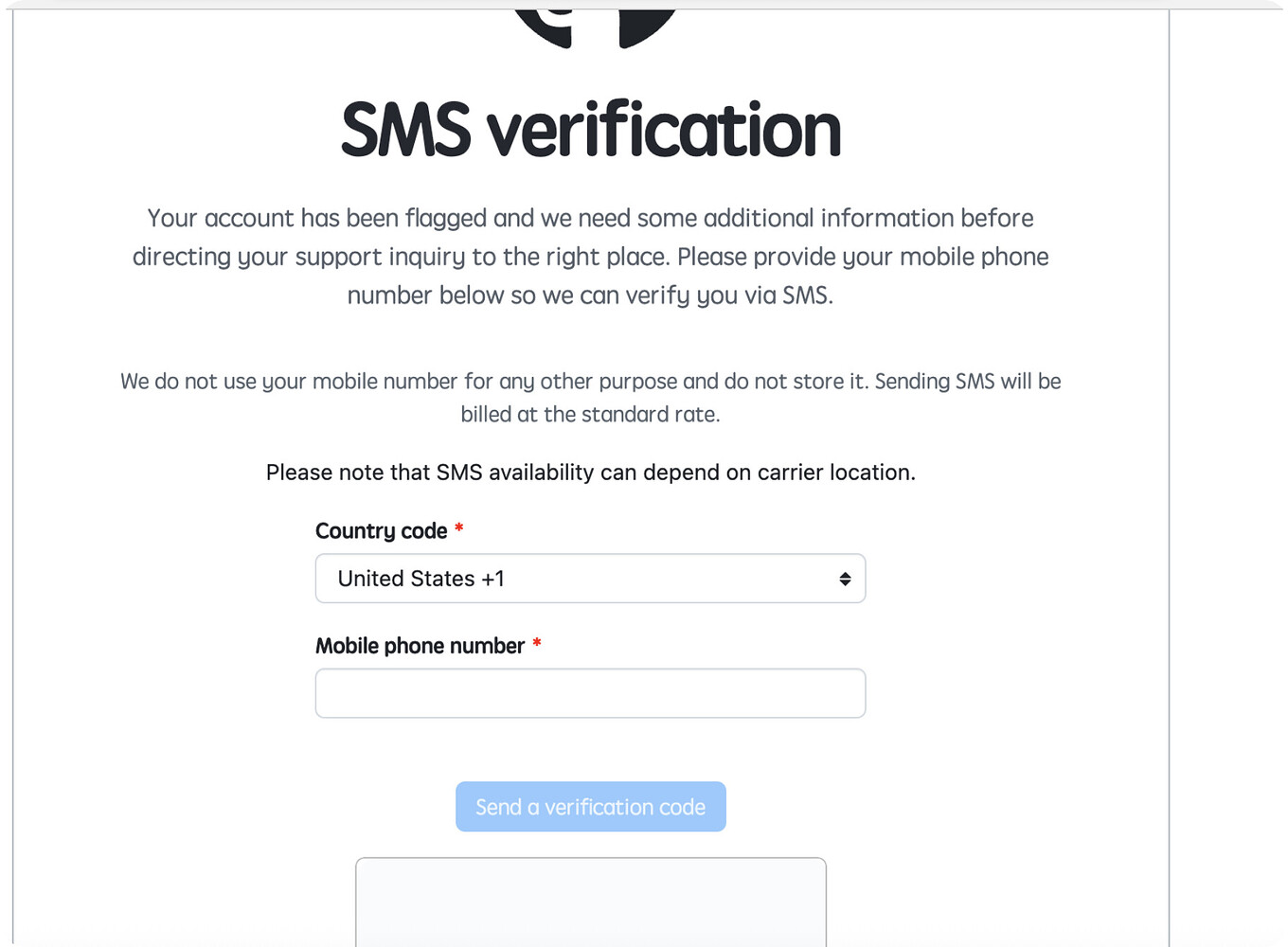The width and height of the screenshot is (1288, 947).
Task: Click the red asterisk beside Country code
Action: click(459, 529)
